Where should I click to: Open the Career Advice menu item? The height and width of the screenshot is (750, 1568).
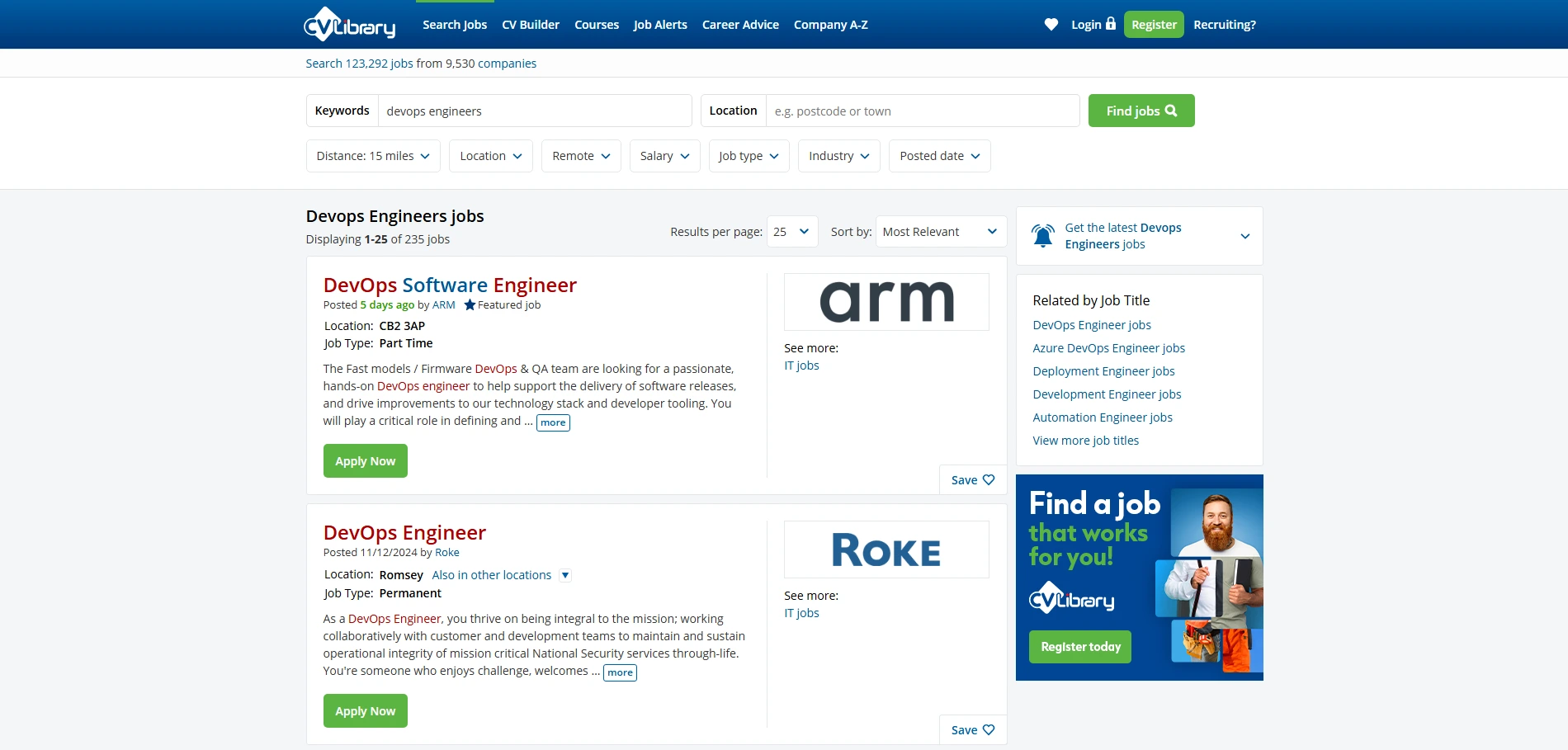pyautogui.click(x=740, y=25)
